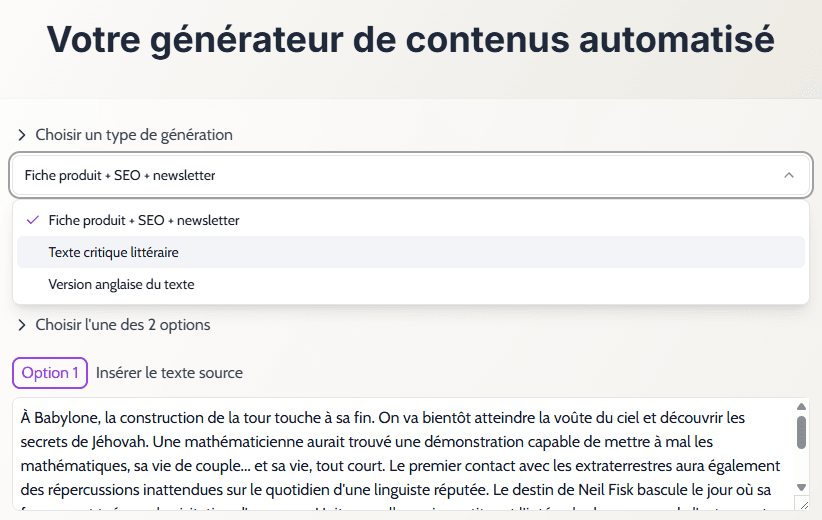Click the word "Babylone" in the source text
Image resolution: width=822 pixels, height=520 pixels.
pos(67,417)
